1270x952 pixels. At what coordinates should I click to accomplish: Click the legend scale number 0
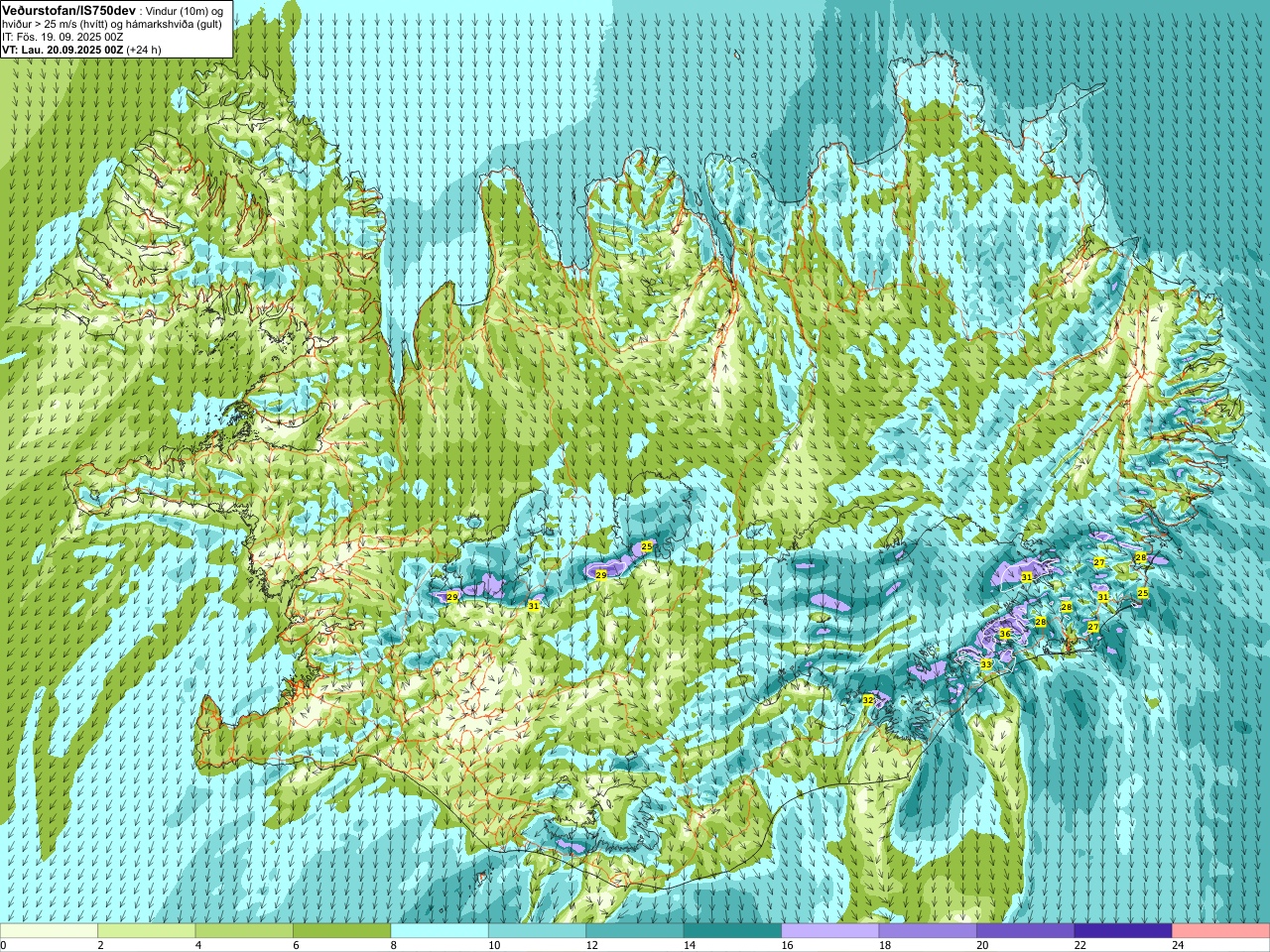[x=3, y=945]
